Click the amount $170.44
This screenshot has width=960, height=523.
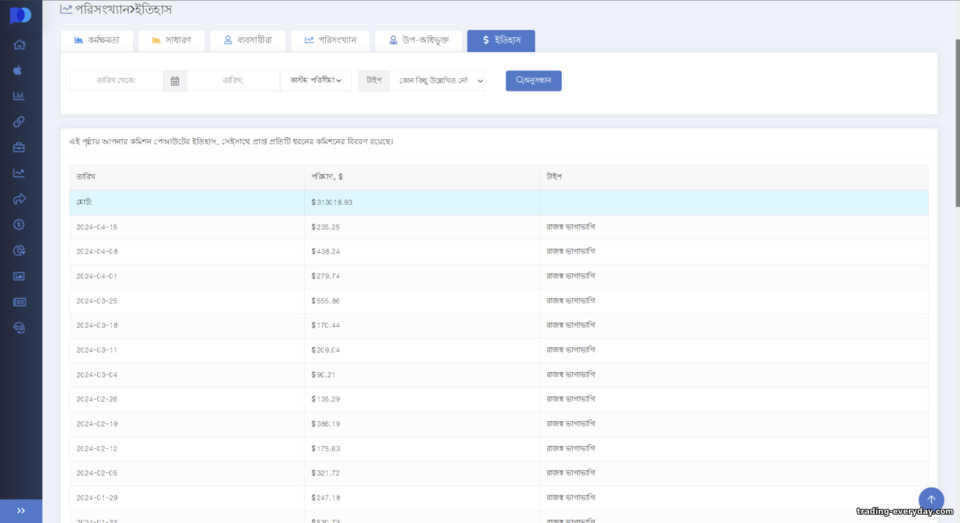(326, 325)
